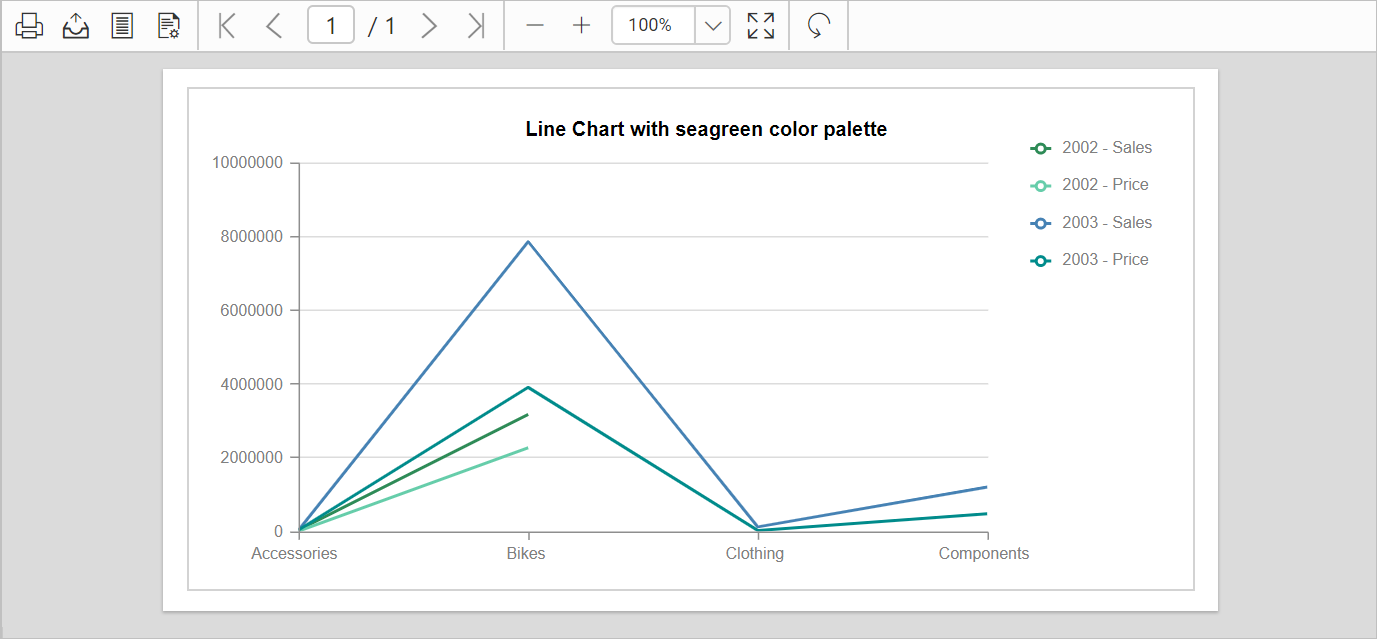This screenshot has width=1377, height=639.
Task: Click the '2003 - Price' legend text
Action: click(1105, 260)
